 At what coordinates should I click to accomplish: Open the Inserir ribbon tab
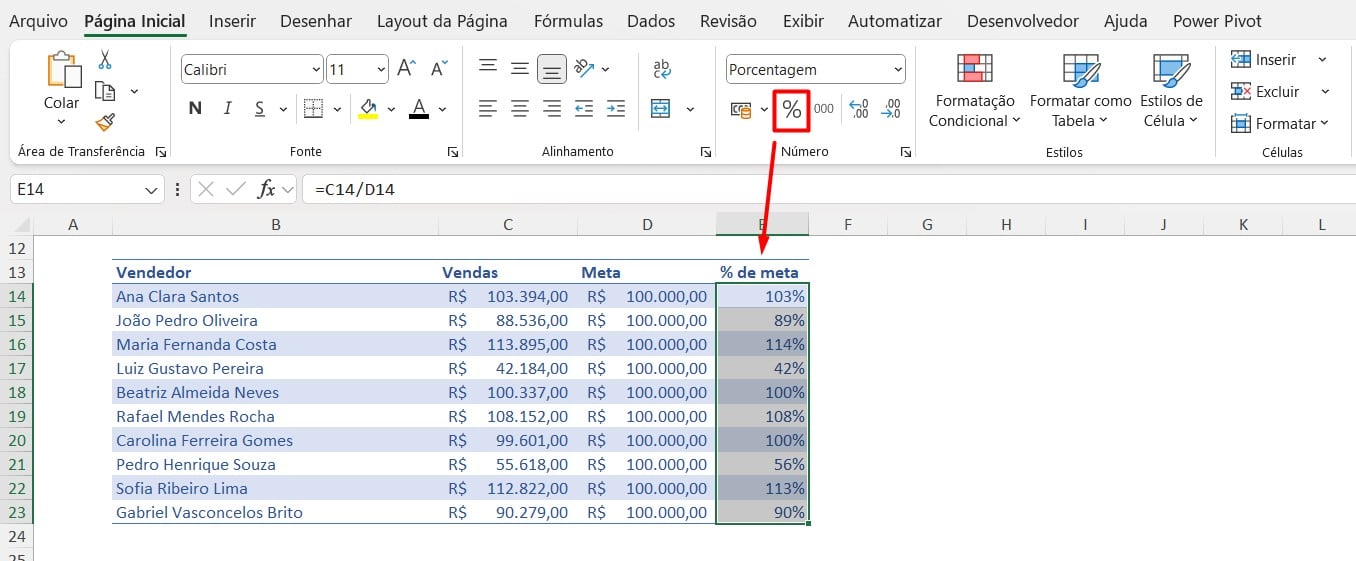(232, 21)
